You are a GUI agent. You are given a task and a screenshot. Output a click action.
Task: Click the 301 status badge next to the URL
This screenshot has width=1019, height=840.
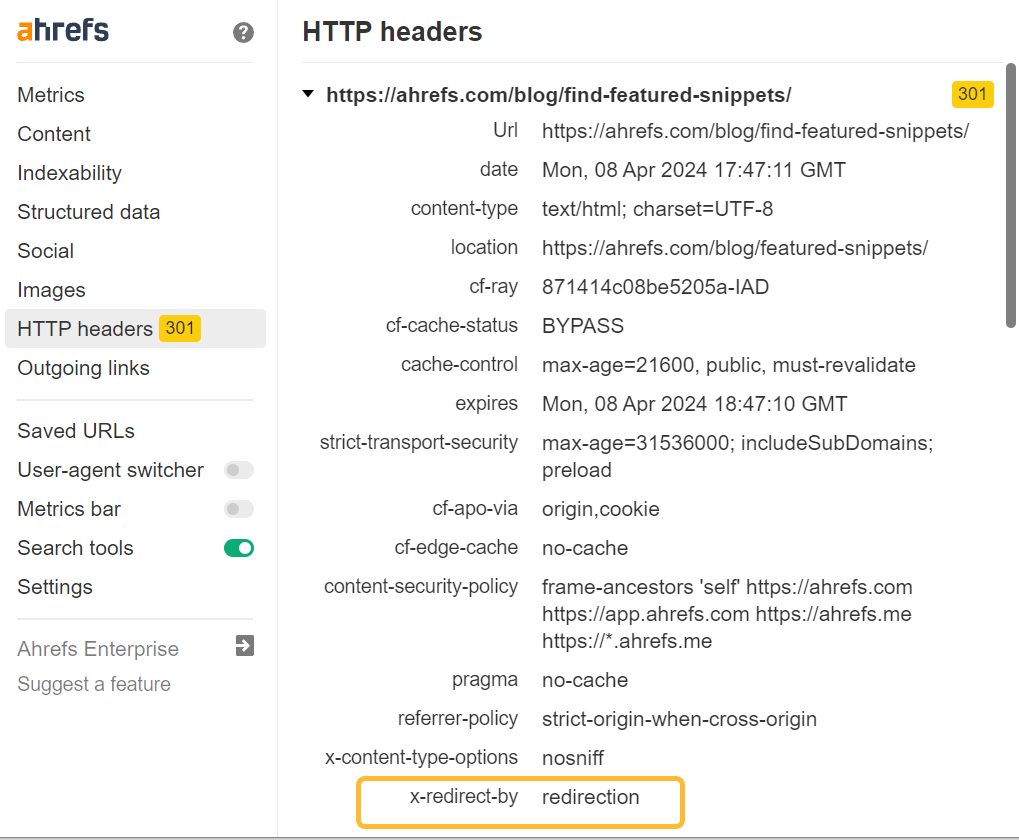(972, 94)
